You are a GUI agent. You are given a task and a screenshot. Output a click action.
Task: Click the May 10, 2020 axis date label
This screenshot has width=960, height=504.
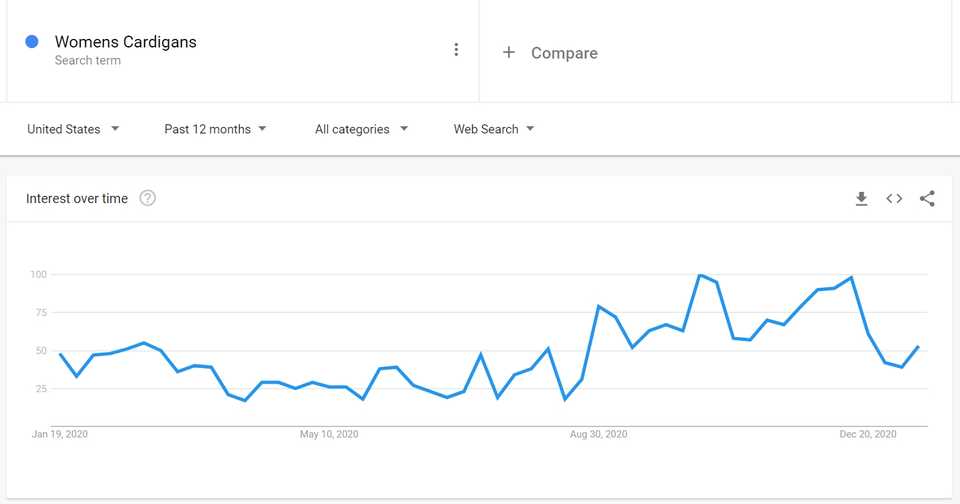pyautogui.click(x=329, y=434)
